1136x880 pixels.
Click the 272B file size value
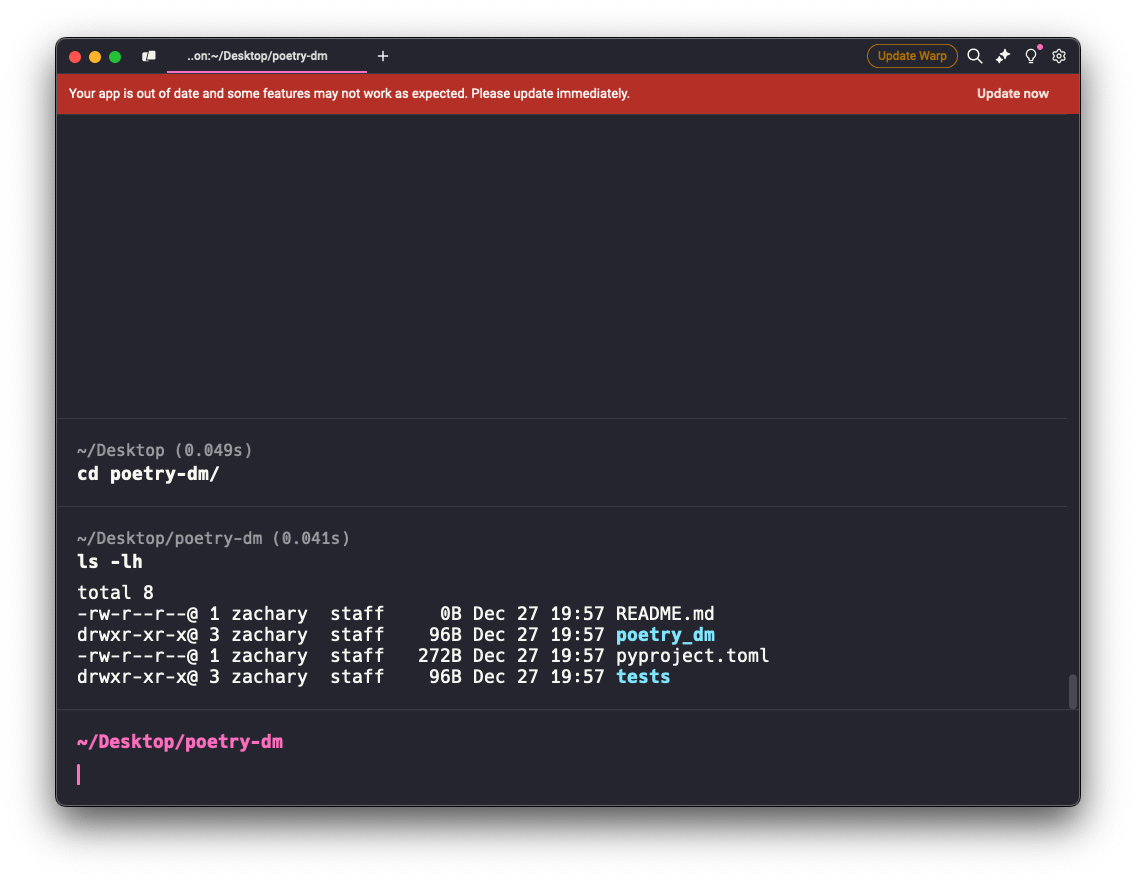439,655
